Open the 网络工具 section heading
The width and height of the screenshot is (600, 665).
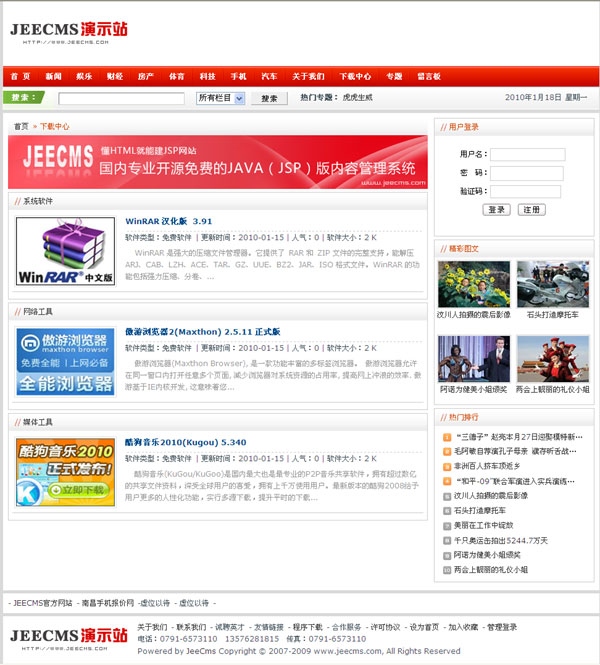[38, 312]
